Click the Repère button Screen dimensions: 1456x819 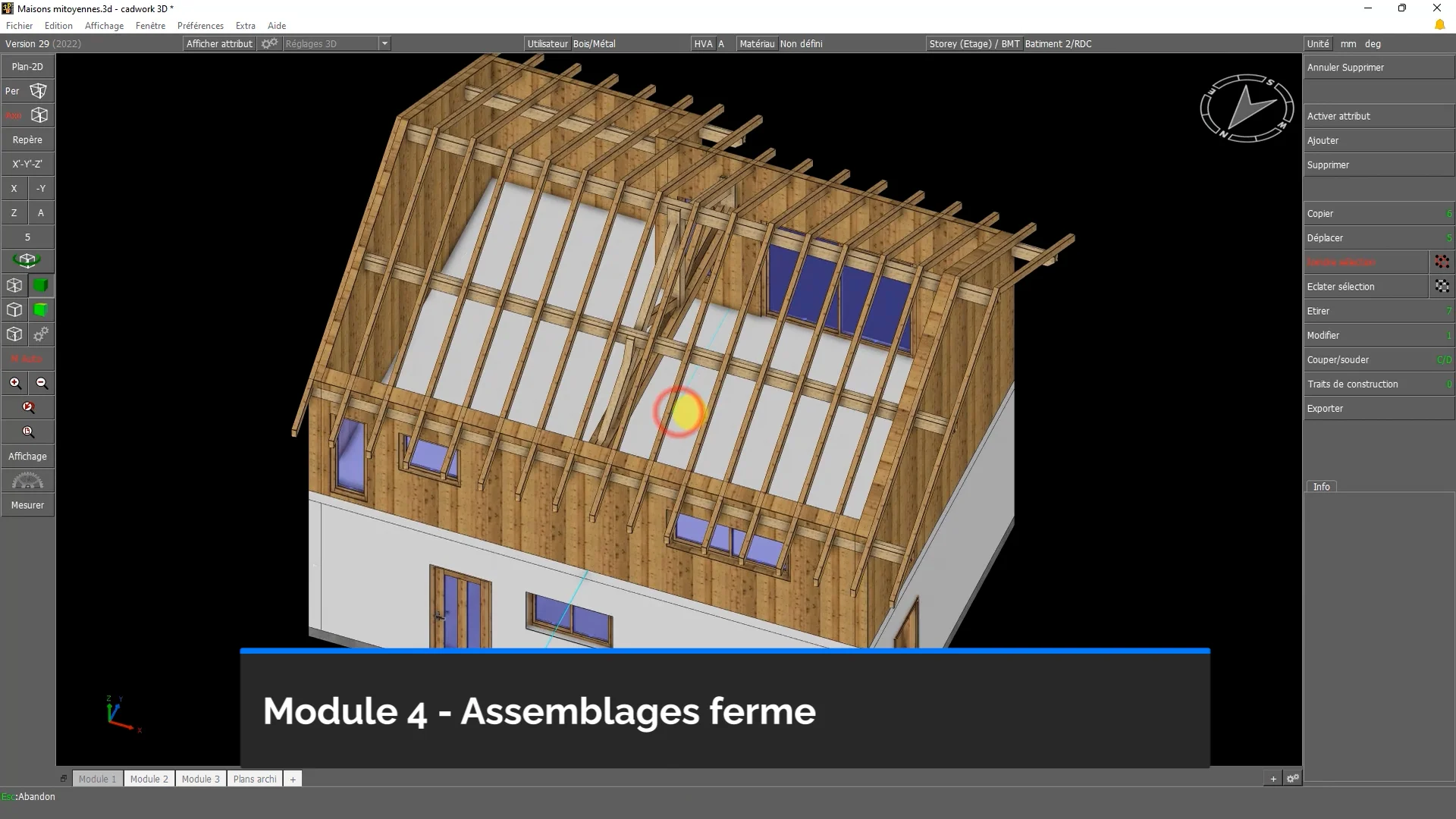(x=27, y=140)
